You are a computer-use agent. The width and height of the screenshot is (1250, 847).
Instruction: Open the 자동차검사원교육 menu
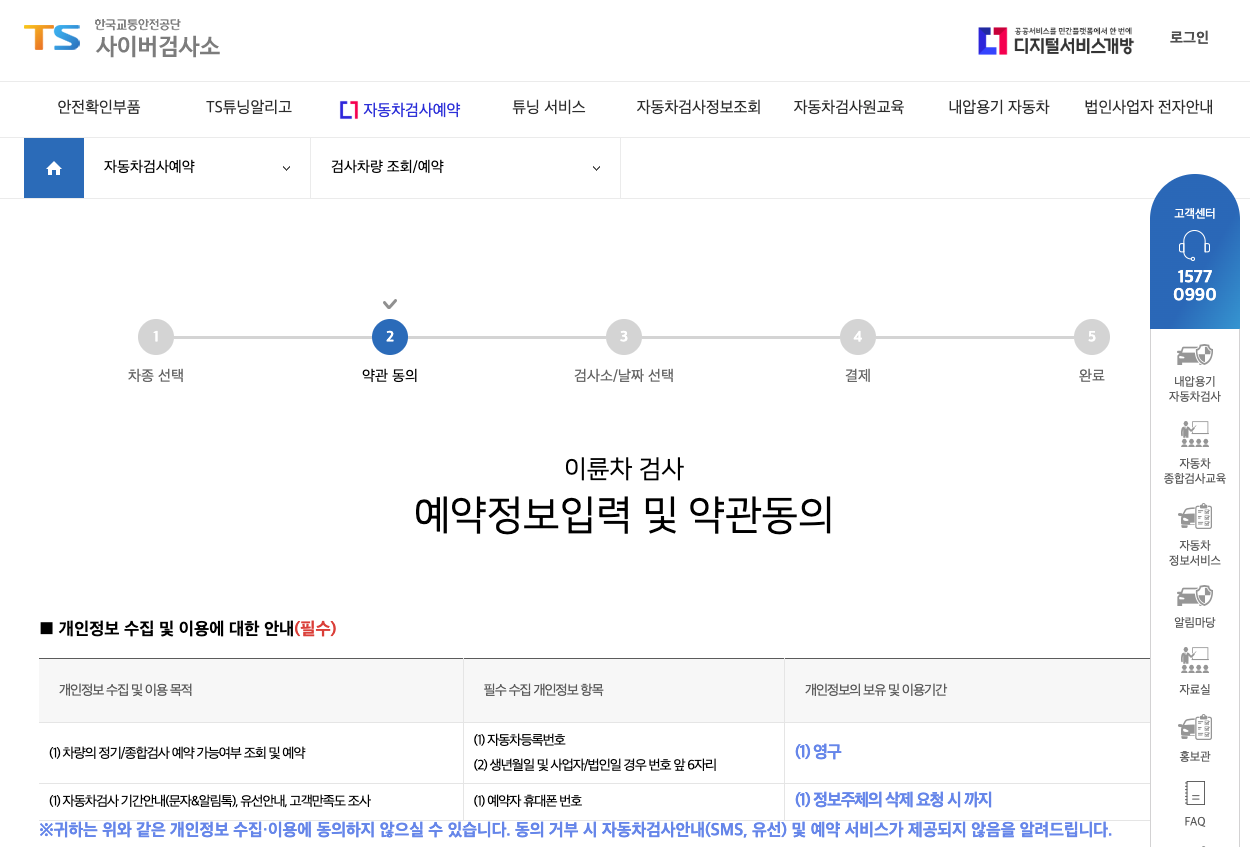849,107
